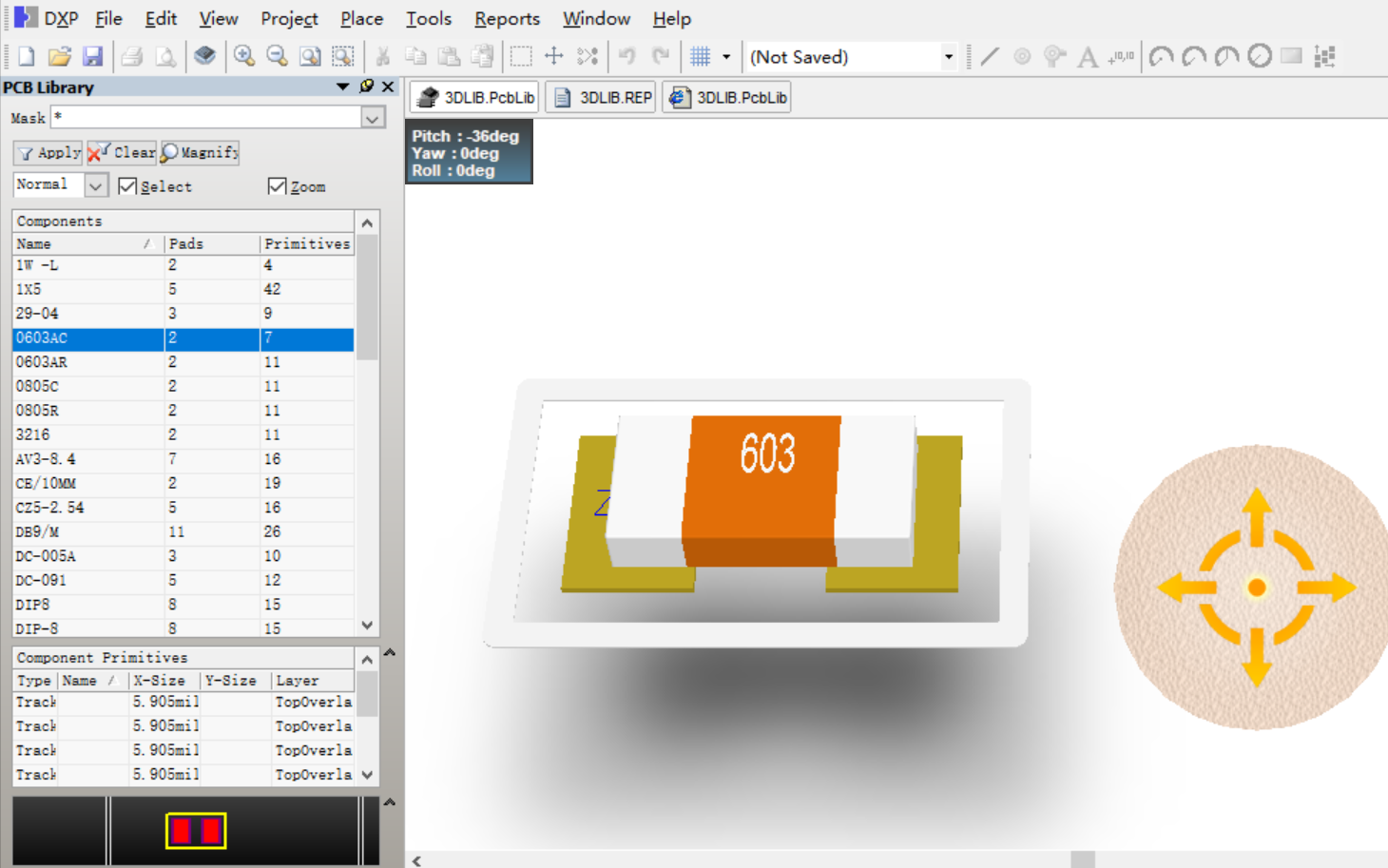Paste using the clipboard icon
Image resolution: width=1388 pixels, height=868 pixels.
click(x=449, y=56)
